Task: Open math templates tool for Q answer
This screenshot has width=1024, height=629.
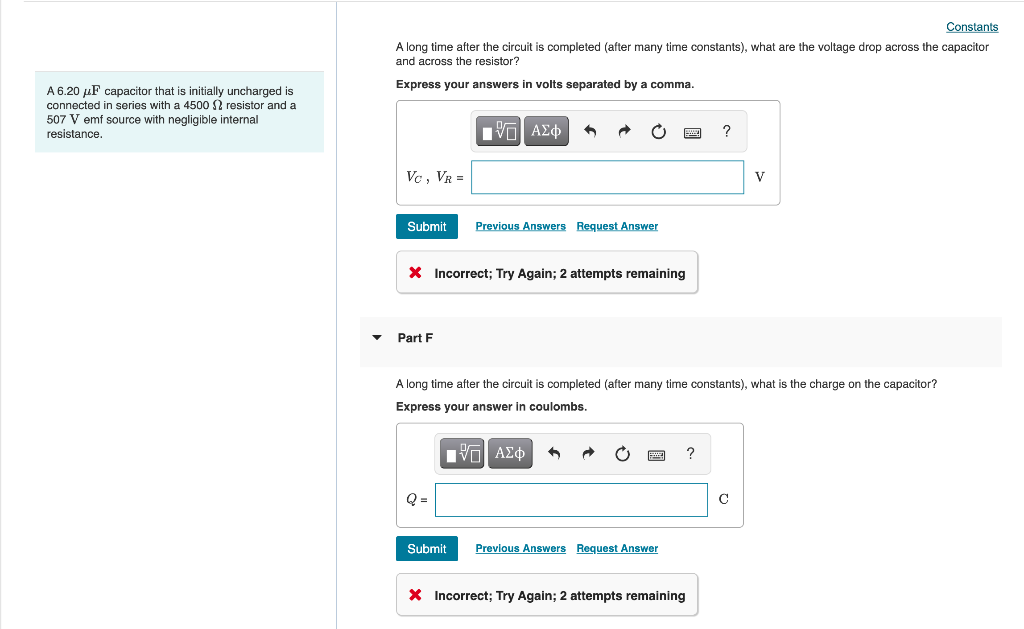Action: coord(462,453)
